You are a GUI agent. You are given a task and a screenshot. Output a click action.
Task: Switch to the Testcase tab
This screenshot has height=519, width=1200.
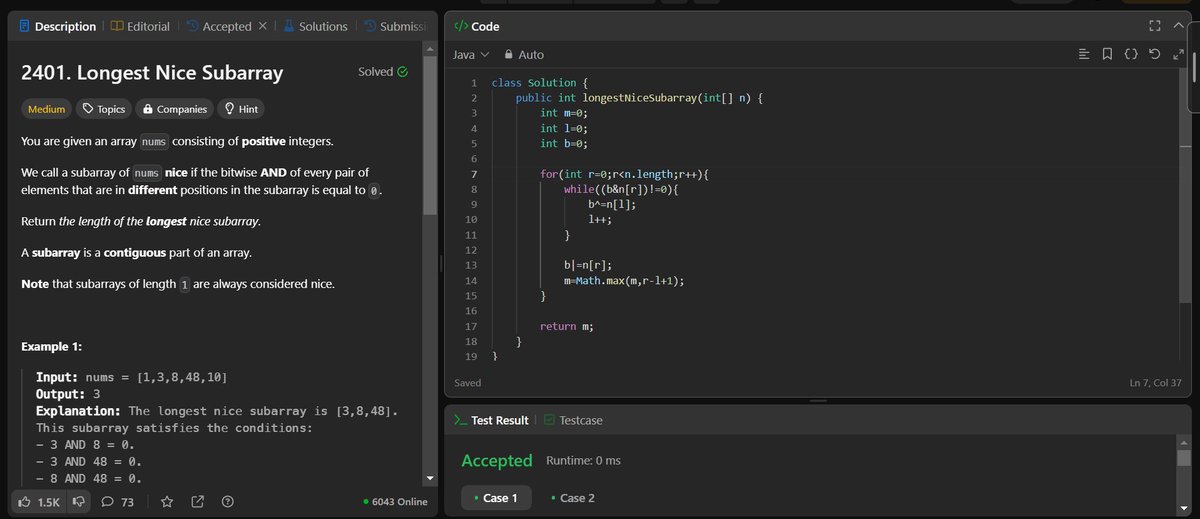[574, 420]
